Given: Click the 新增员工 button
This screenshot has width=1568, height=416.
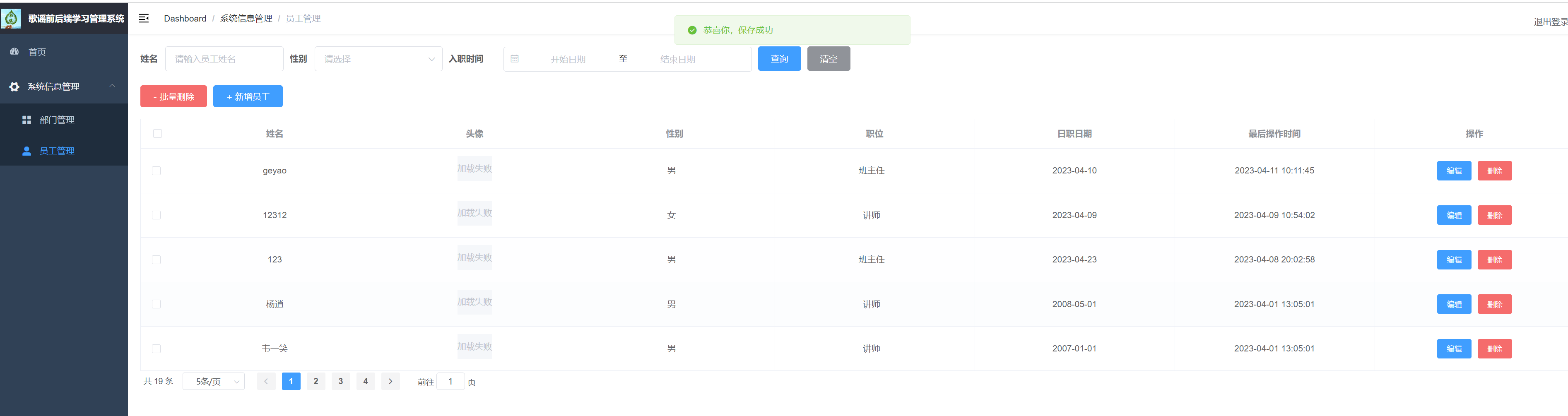Looking at the screenshot, I should pos(248,96).
